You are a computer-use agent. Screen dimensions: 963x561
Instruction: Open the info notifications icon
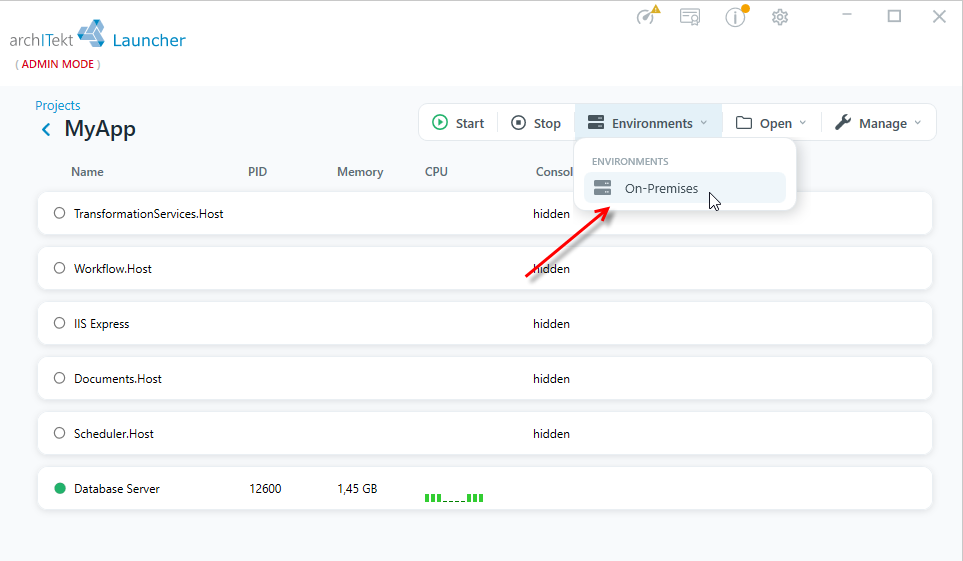[736, 17]
